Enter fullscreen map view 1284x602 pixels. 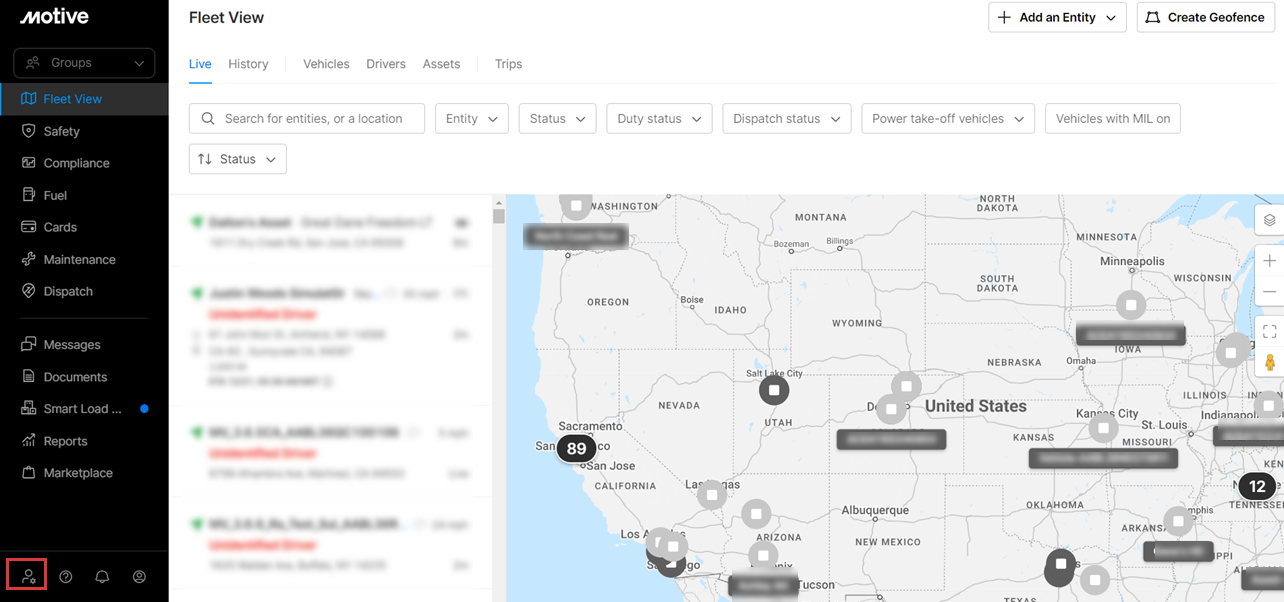coord(1269,331)
